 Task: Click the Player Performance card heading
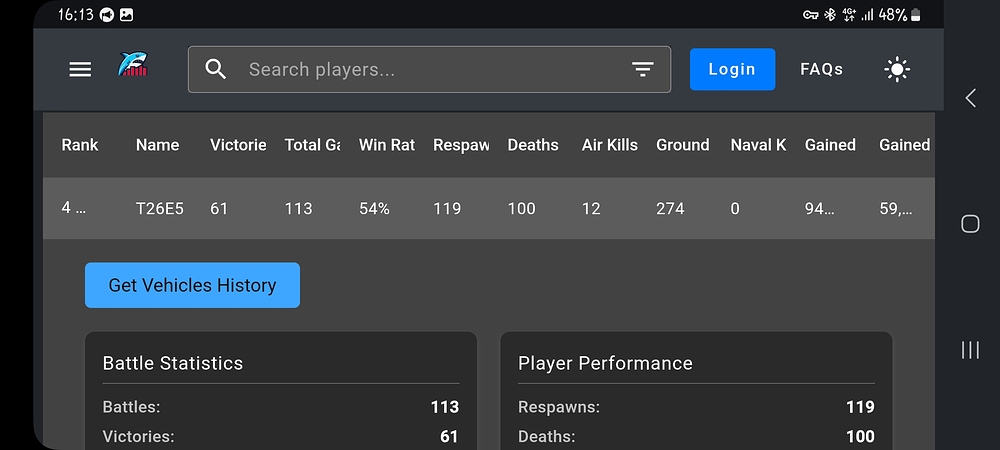[x=605, y=363]
